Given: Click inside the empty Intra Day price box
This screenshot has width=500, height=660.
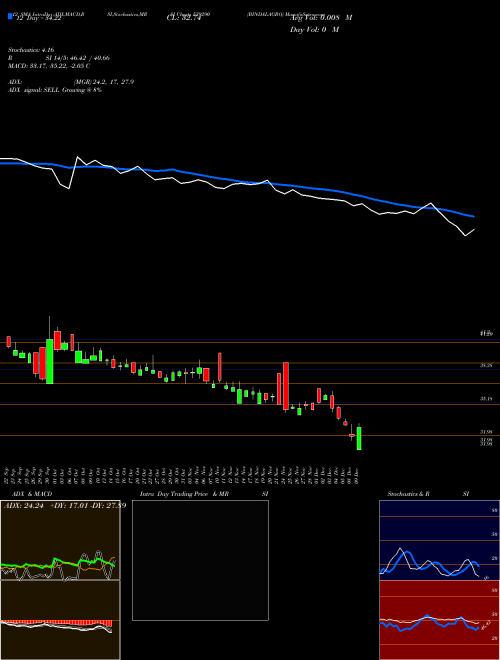Looking at the screenshot, I should pyautogui.click(x=200, y=560).
